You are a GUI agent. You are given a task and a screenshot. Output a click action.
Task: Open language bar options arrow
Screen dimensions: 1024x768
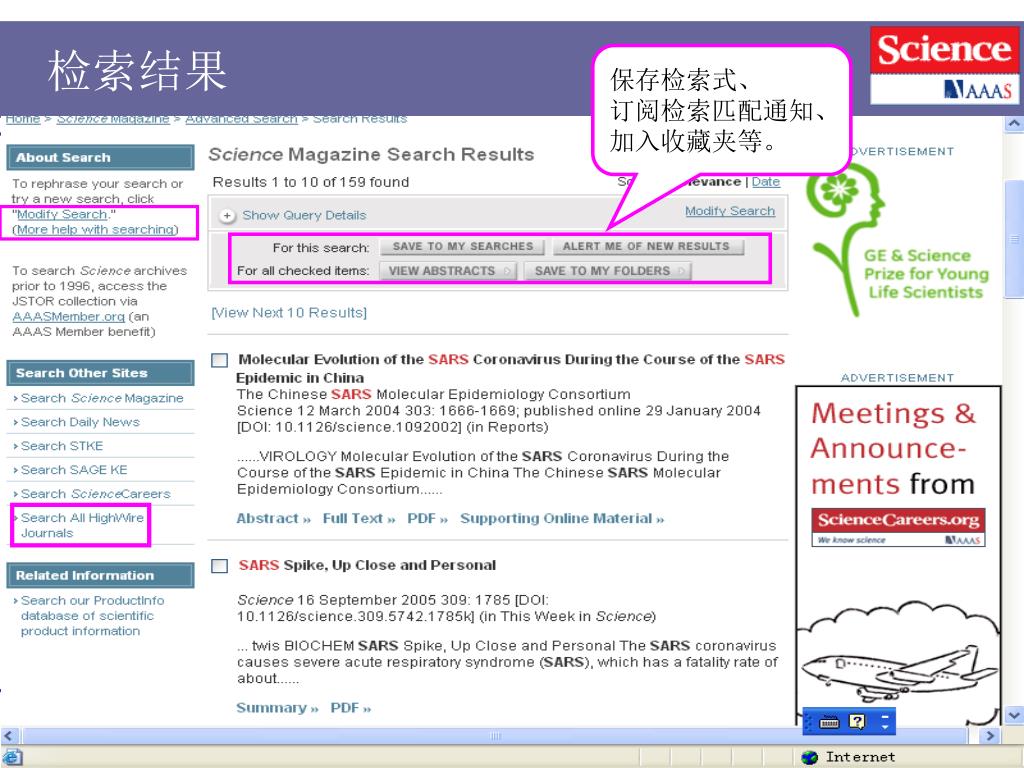(x=886, y=722)
